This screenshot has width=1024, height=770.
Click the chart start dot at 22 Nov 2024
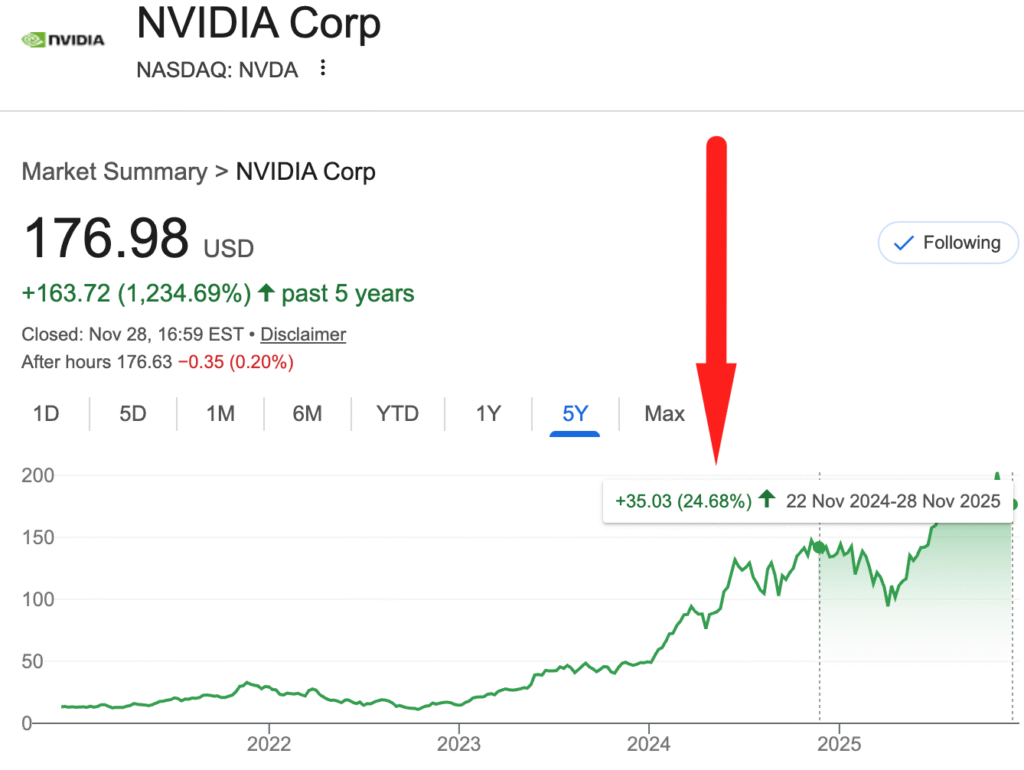819,547
